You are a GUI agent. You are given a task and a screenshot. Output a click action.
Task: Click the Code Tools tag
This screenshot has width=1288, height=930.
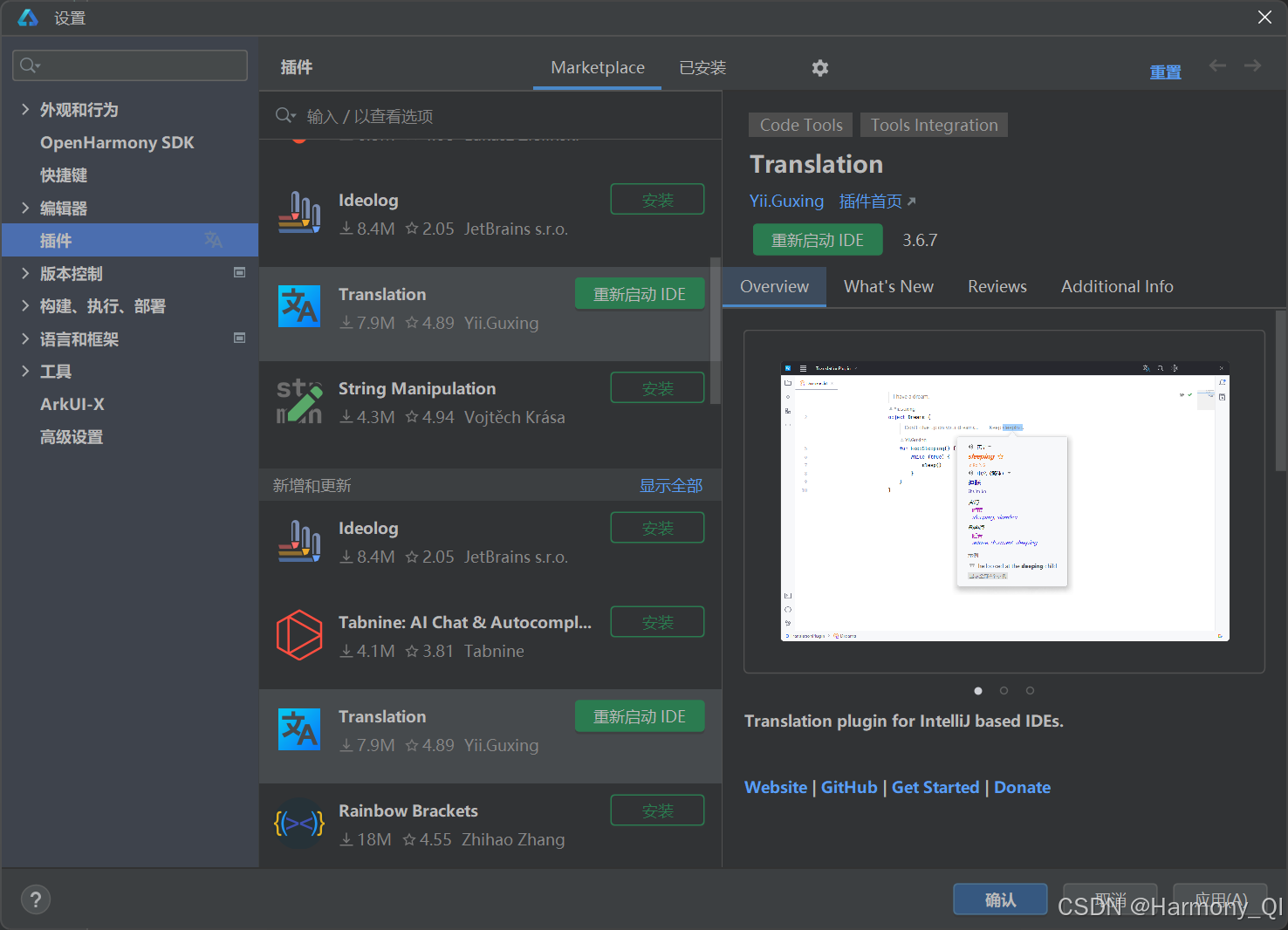[x=801, y=125]
